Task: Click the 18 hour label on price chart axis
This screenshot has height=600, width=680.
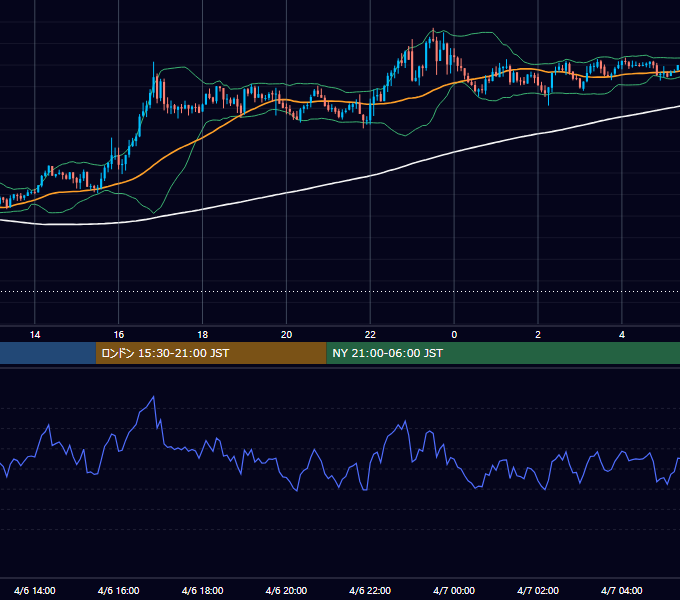Action: tap(203, 335)
